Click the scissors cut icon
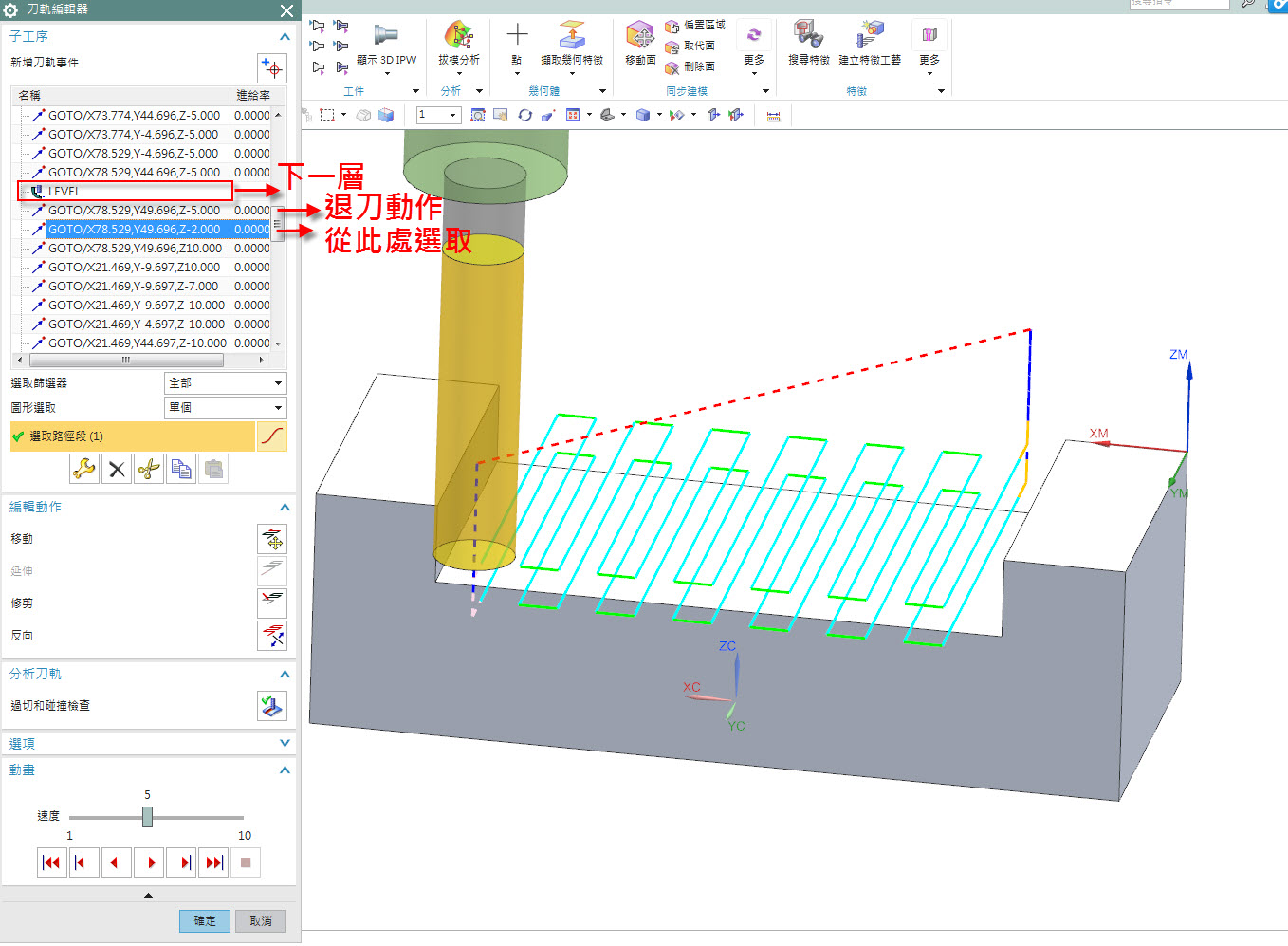Image resolution: width=1288 pixels, height=946 pixels. [149, 469]
